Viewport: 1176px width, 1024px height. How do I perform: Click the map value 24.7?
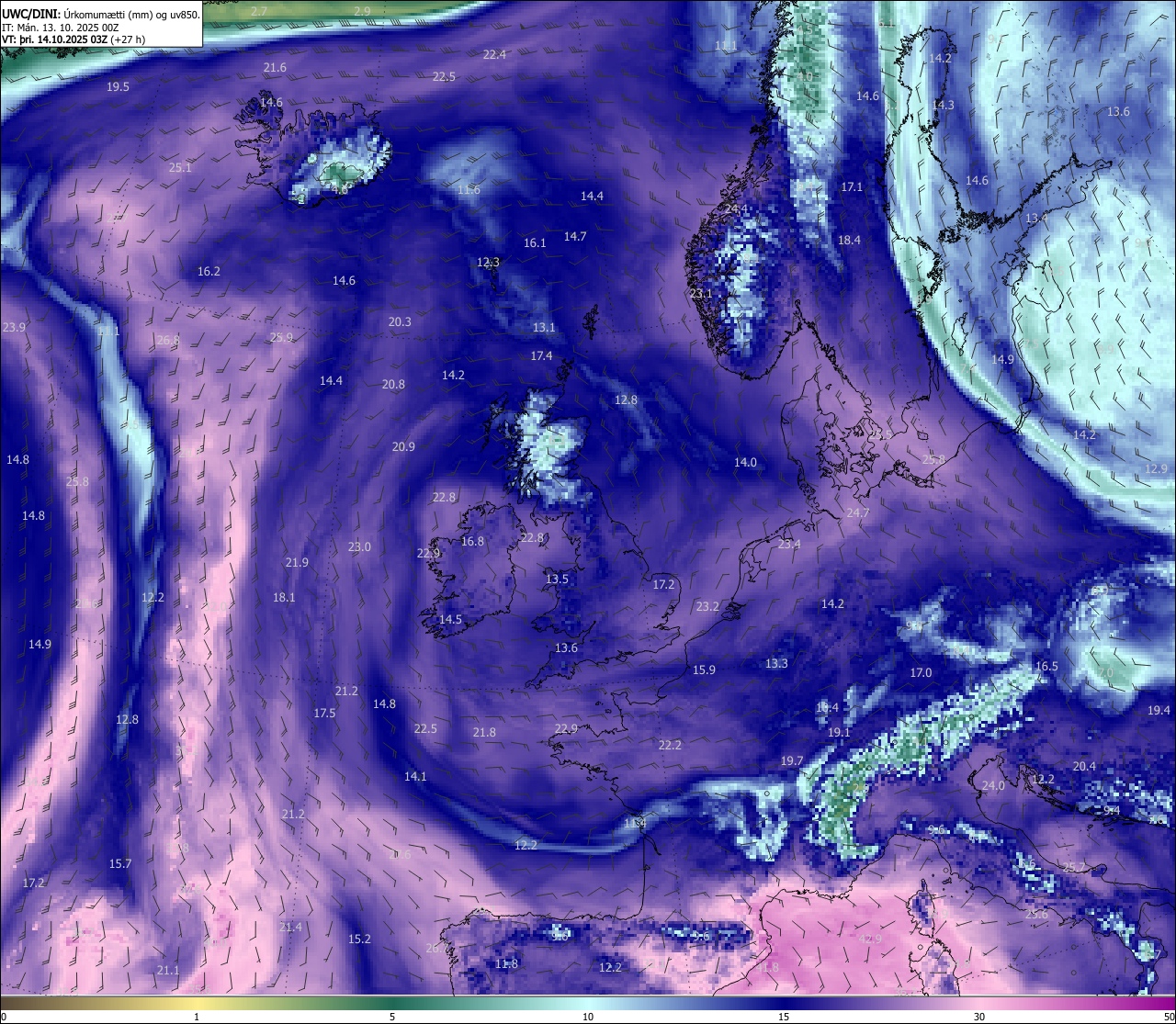click(x=857, y=513)
